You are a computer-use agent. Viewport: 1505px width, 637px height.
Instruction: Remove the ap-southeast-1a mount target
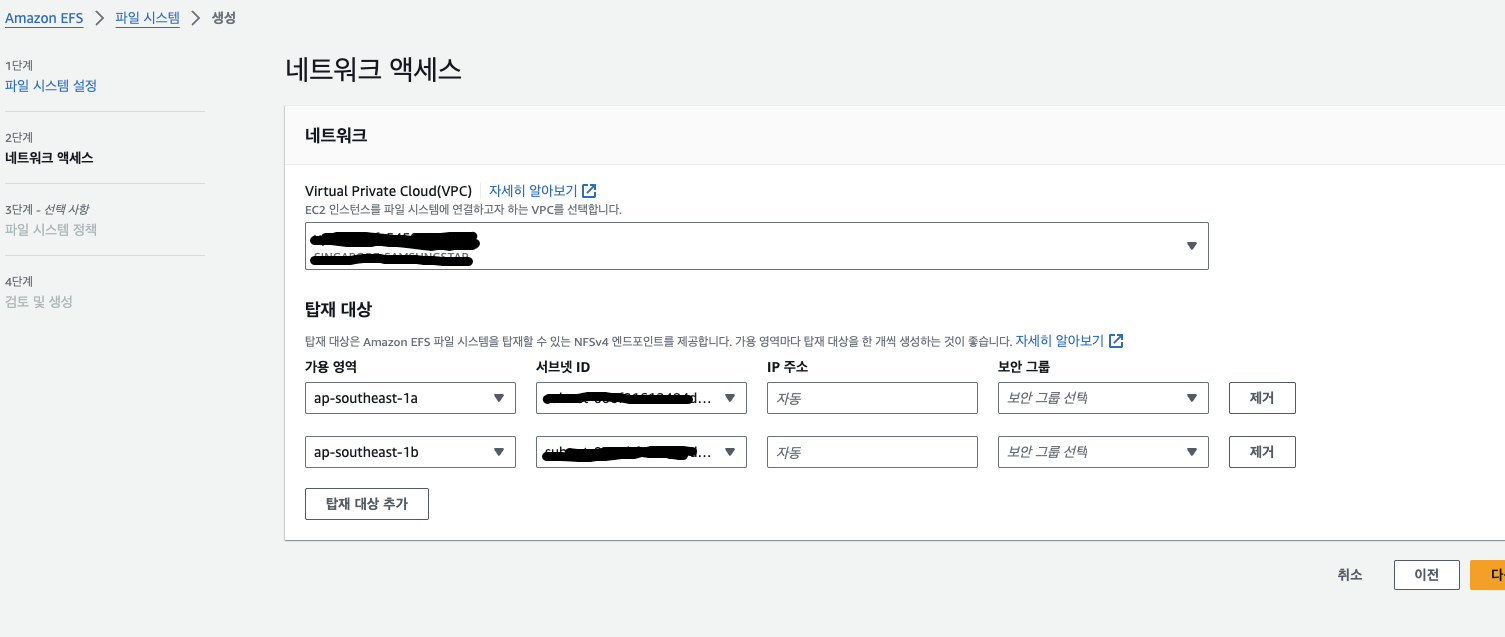point(1262,398)
